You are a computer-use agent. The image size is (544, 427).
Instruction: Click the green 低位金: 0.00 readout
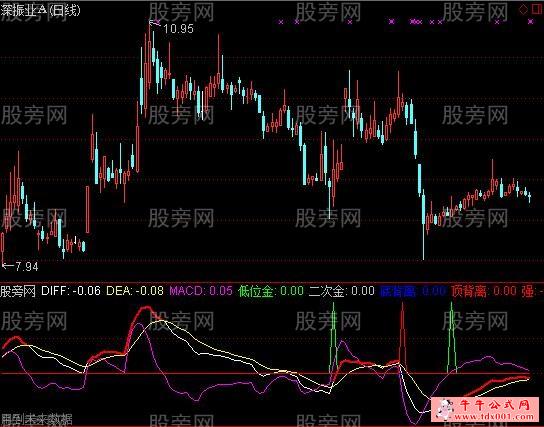click(x=271, y=291)
